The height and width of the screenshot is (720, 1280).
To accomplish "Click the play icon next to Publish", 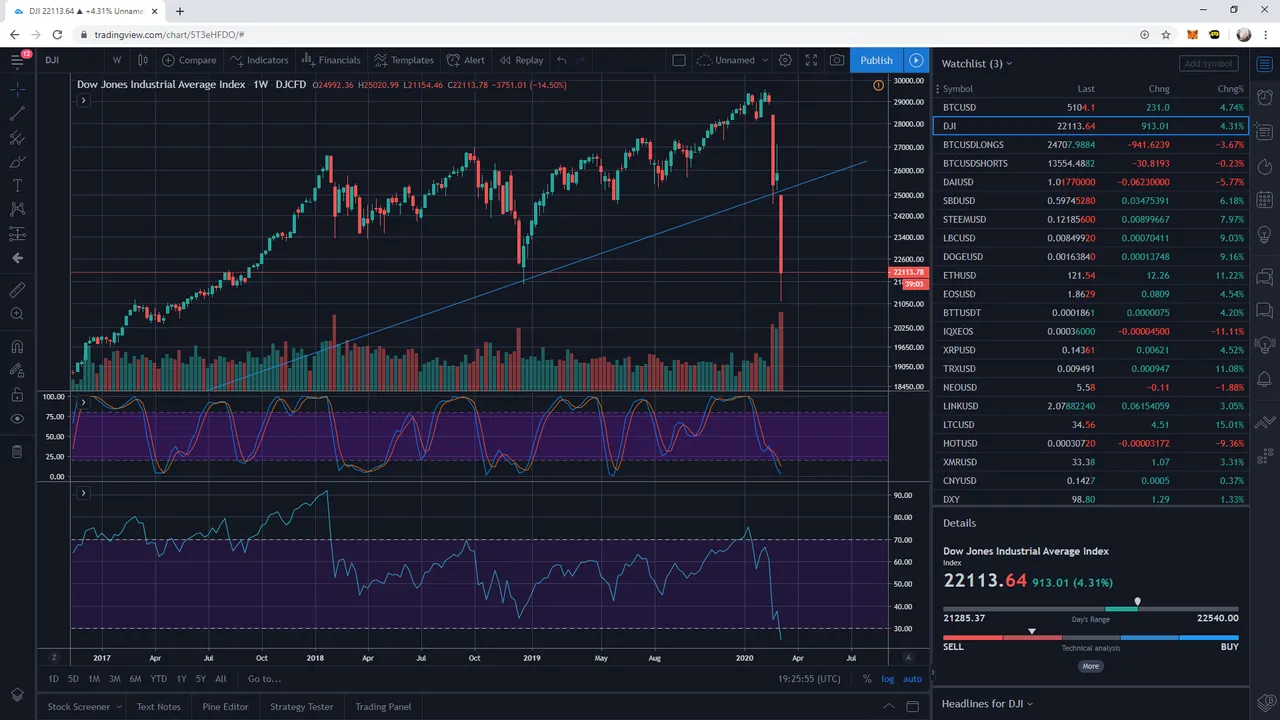I will coord(916,60).
